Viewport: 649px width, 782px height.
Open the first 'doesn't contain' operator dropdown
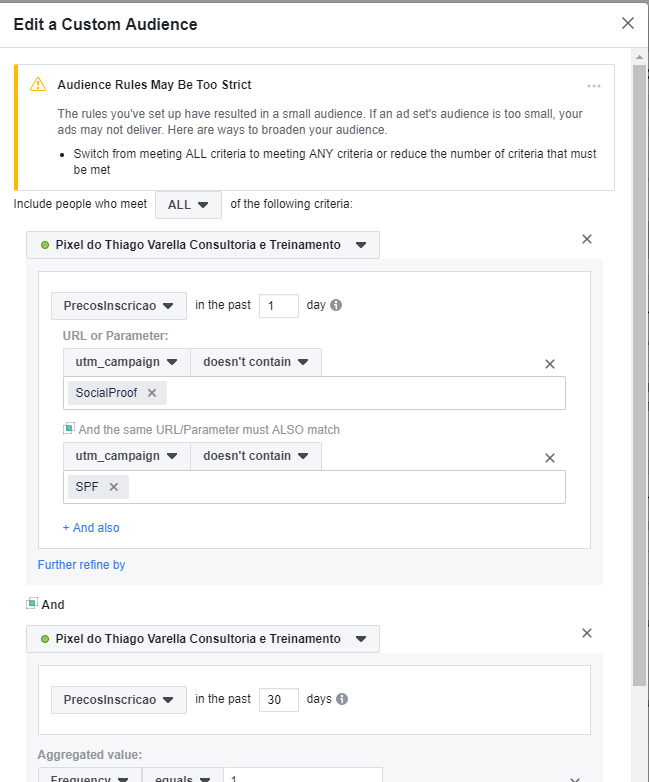point(256,362)
